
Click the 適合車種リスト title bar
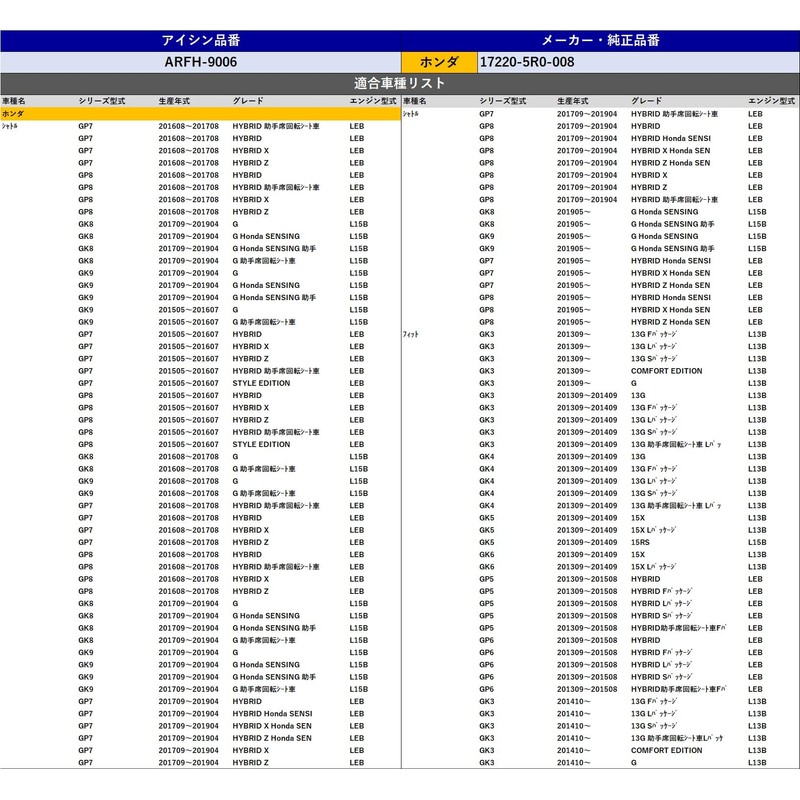[400, 83]
